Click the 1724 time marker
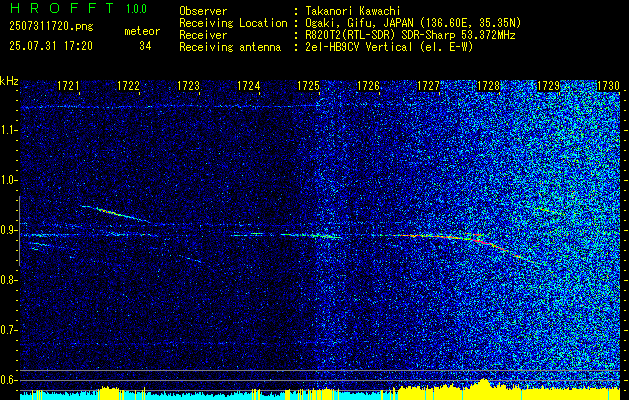The height and width of the screenshot is (400, 629). click(x=248, y=86)
